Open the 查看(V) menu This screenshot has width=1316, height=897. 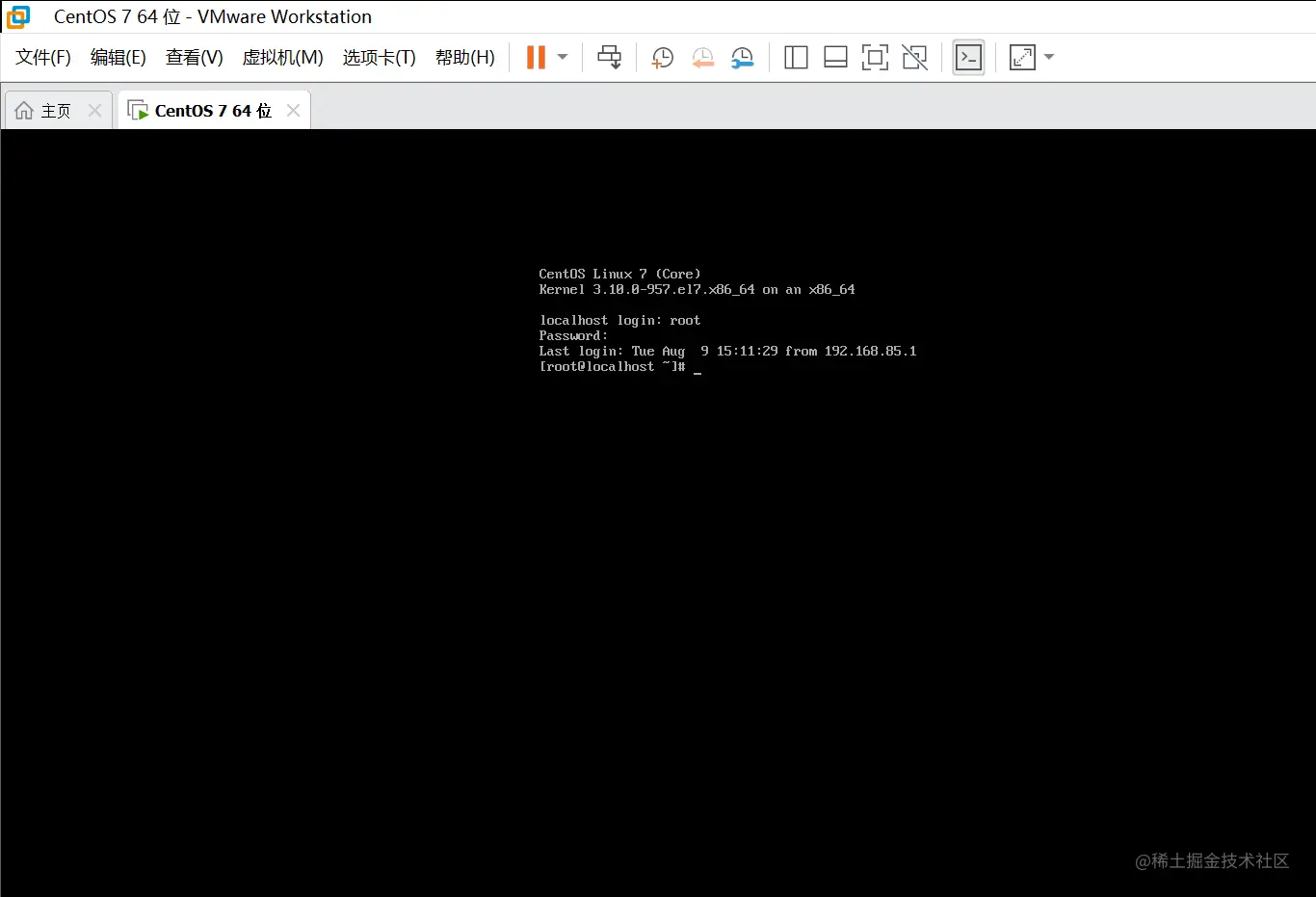click(195, 58)
